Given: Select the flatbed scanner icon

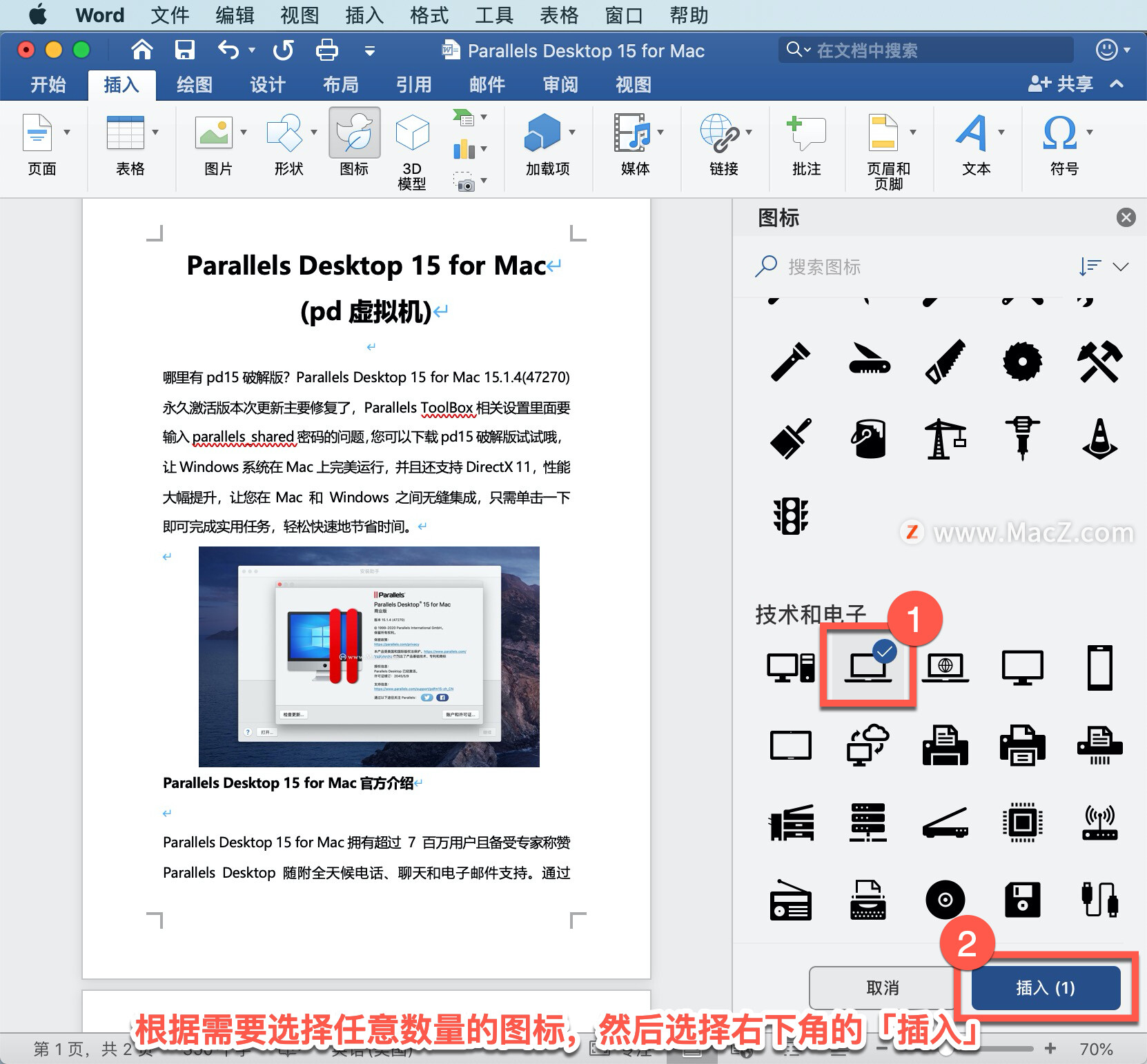Looking at the screenshot, I should pyautogui.click(x=945, y=822).
